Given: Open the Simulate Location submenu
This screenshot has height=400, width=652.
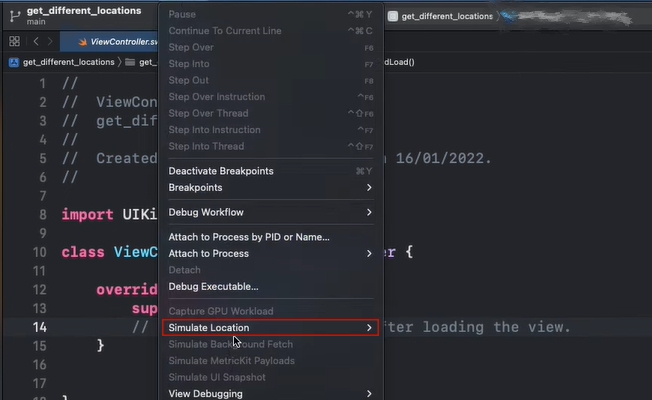Looking at the screenshot, I should (270, 328).
